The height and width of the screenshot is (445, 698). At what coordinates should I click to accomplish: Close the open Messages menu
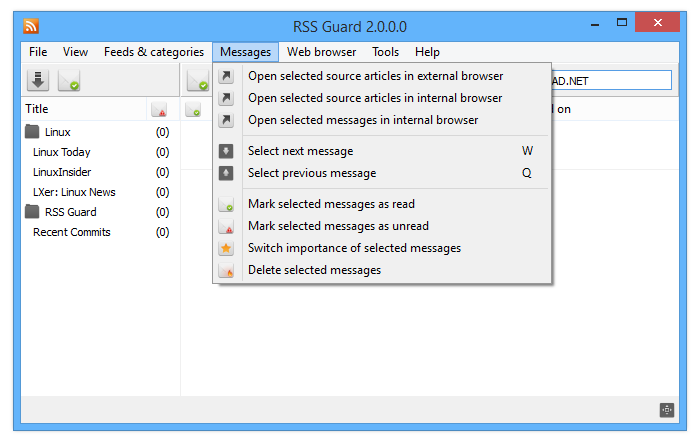245,52
